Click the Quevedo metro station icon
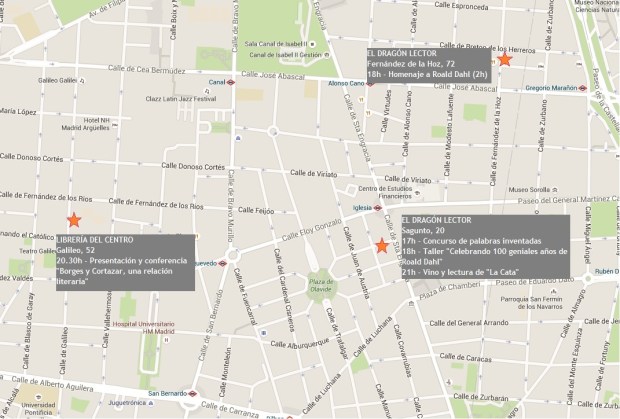The height and width of the screenshot is (419, 620). click(x=223, y=264)
